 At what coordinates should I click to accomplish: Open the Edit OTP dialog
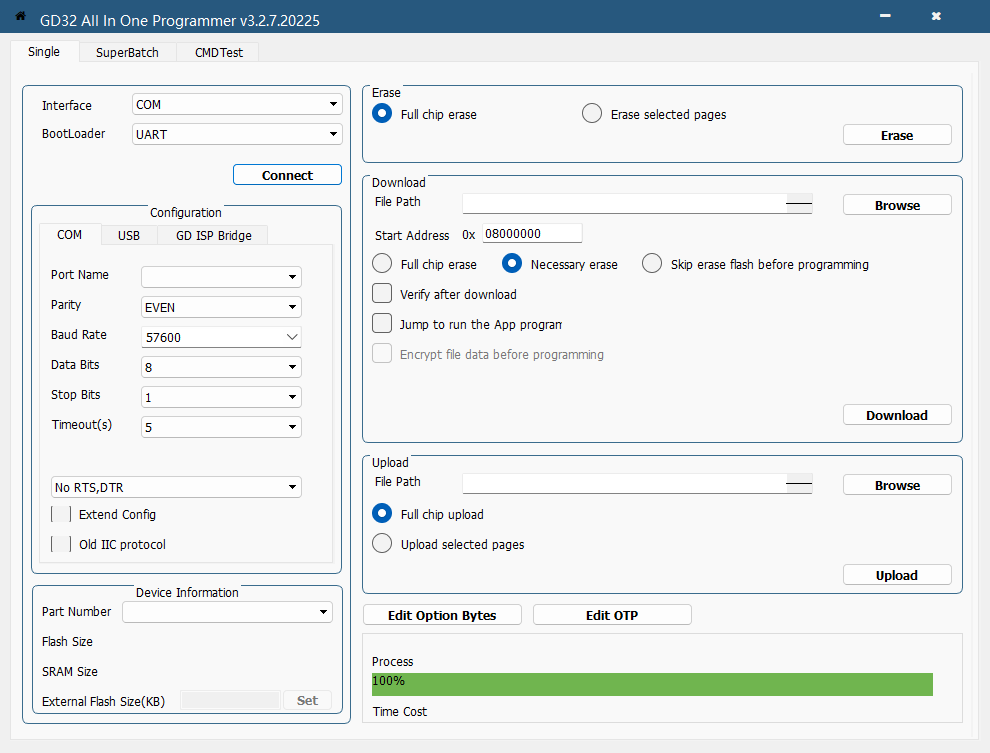point(612,615)
